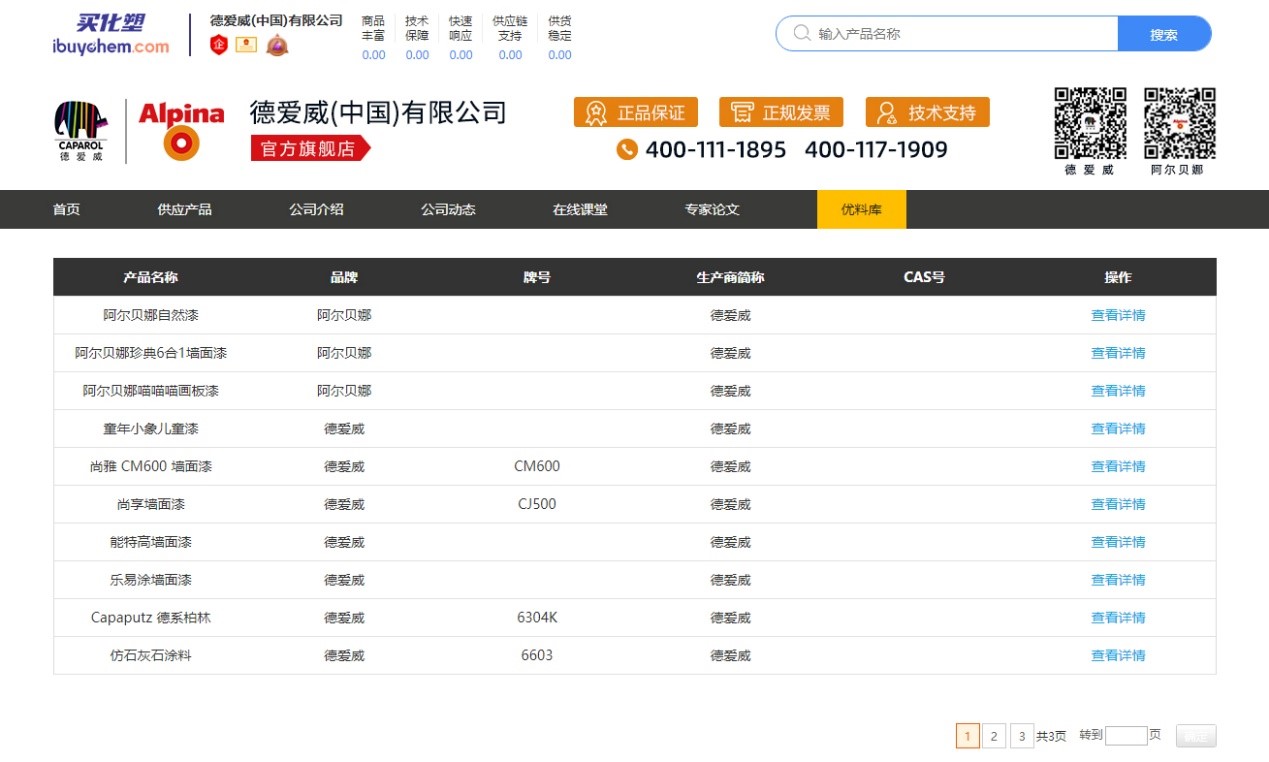
Task: View details for Capaputz 德系柏林
Action: point(1118,618)
